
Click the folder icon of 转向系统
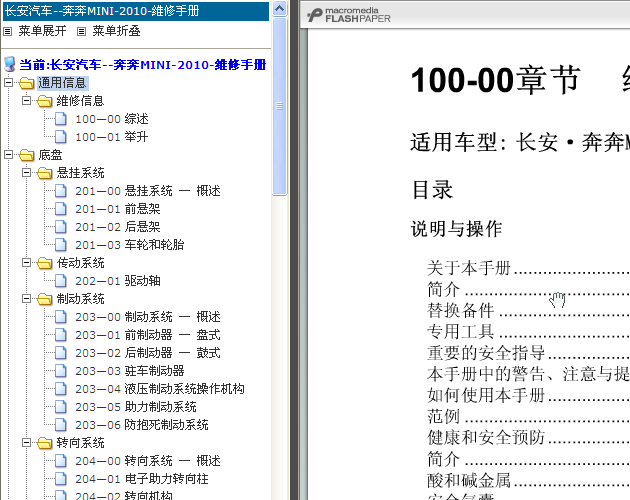(x=45, y=443)
